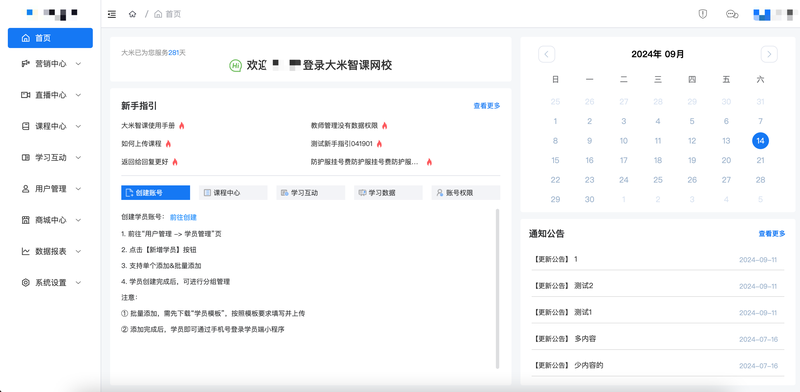Switch to the 学习数据 guide tab
This screenshot has width=800, height=392.
[x=388, y=193]
